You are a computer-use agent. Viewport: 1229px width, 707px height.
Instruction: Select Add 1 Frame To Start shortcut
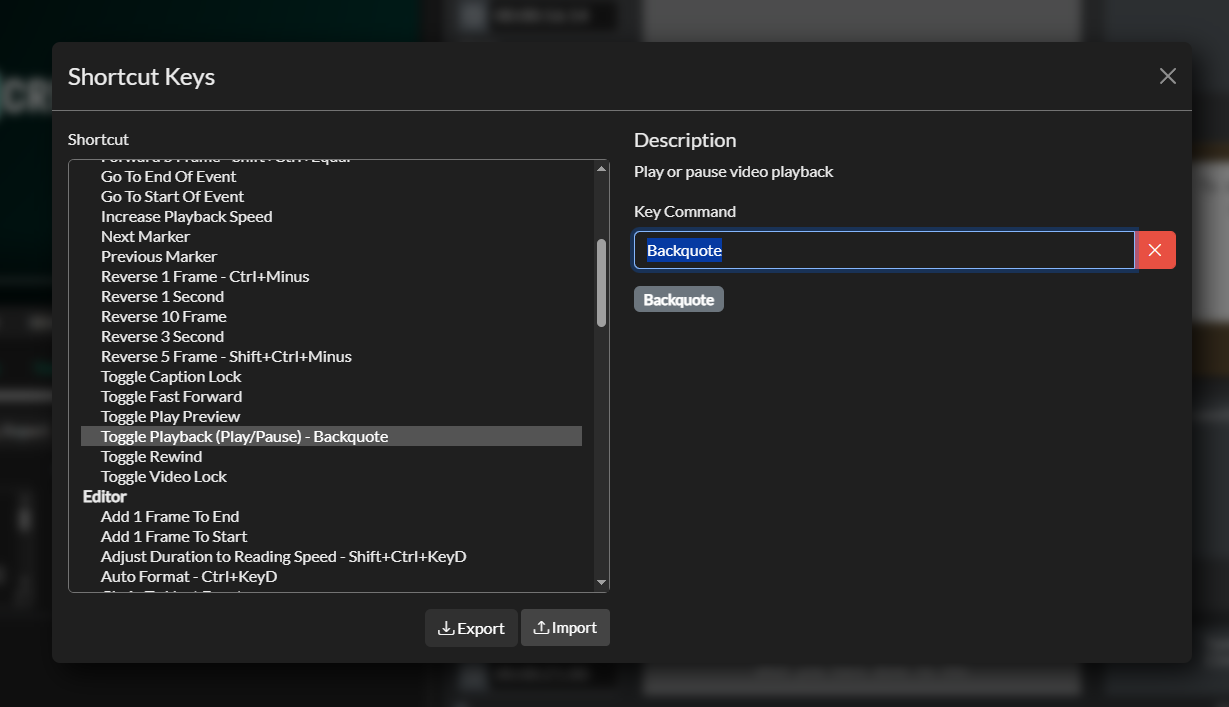(x=331, y=537)
